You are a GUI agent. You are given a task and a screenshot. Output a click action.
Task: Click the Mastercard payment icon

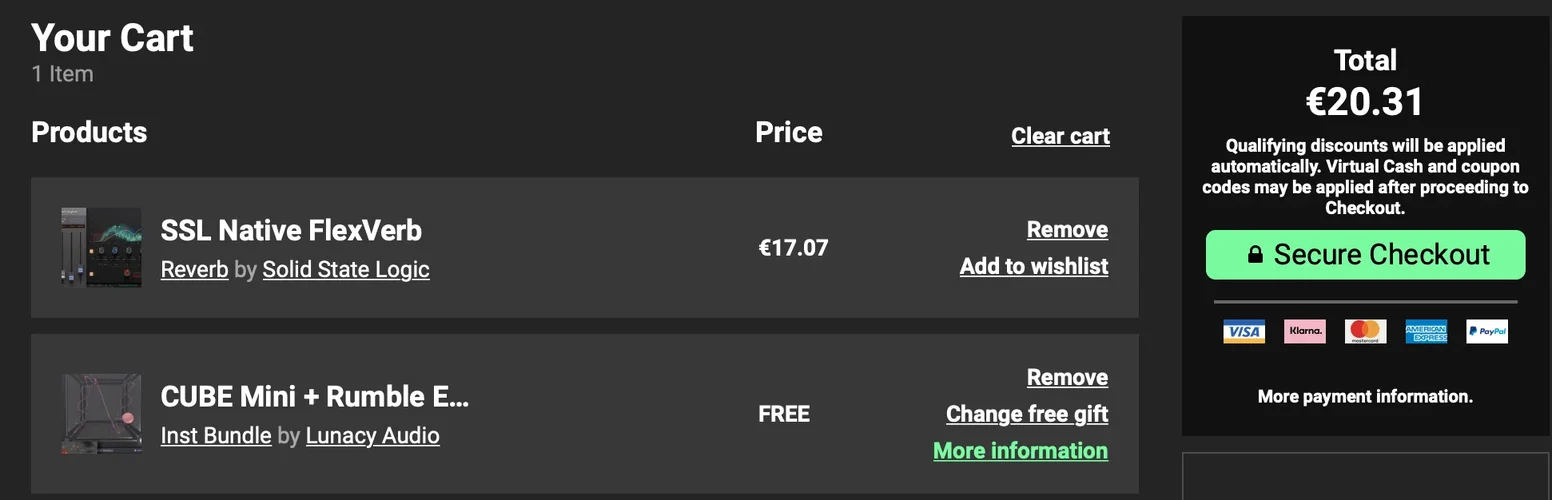pos(1365,332)
